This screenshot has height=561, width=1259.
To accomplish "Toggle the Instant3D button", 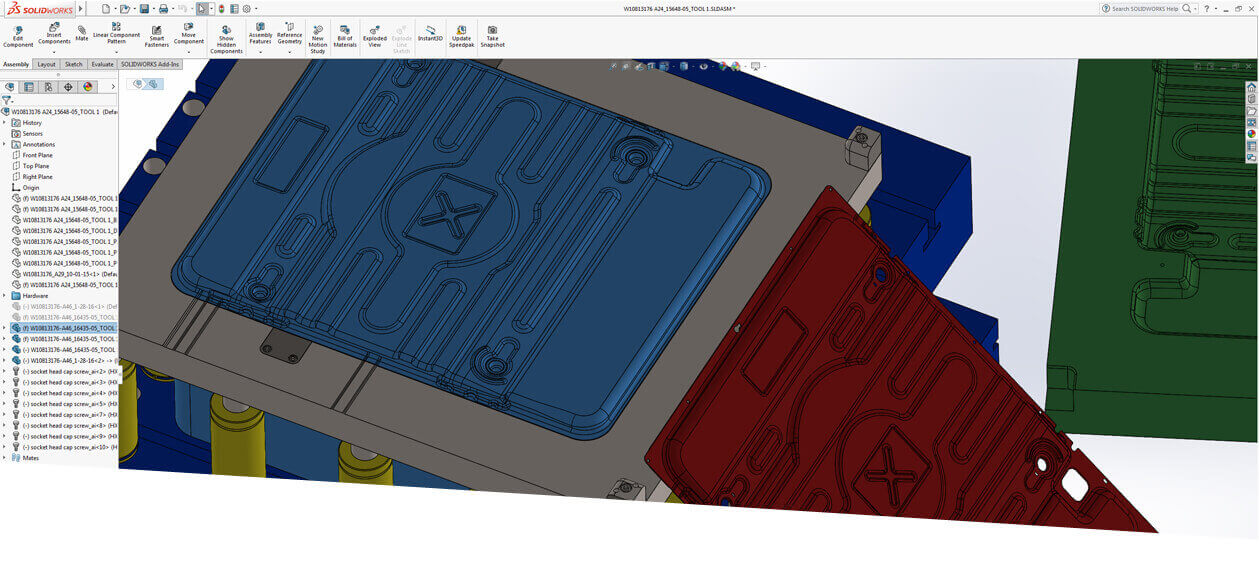I will tap(430, 33).
